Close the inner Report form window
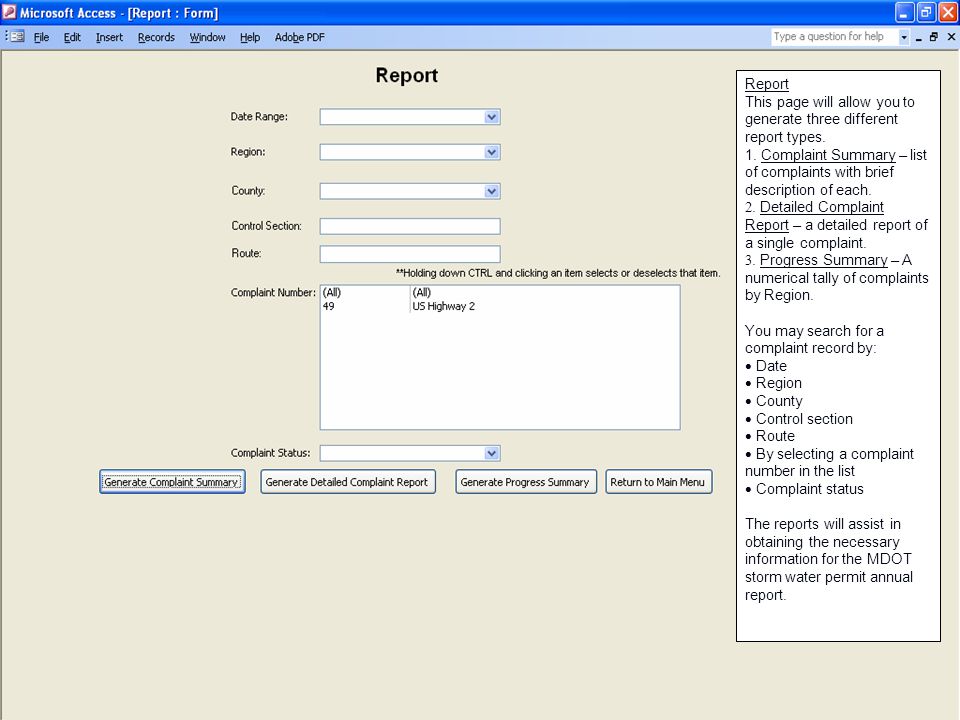The height and width of the screenshot is (720, 960). click(x=951, y=37)
